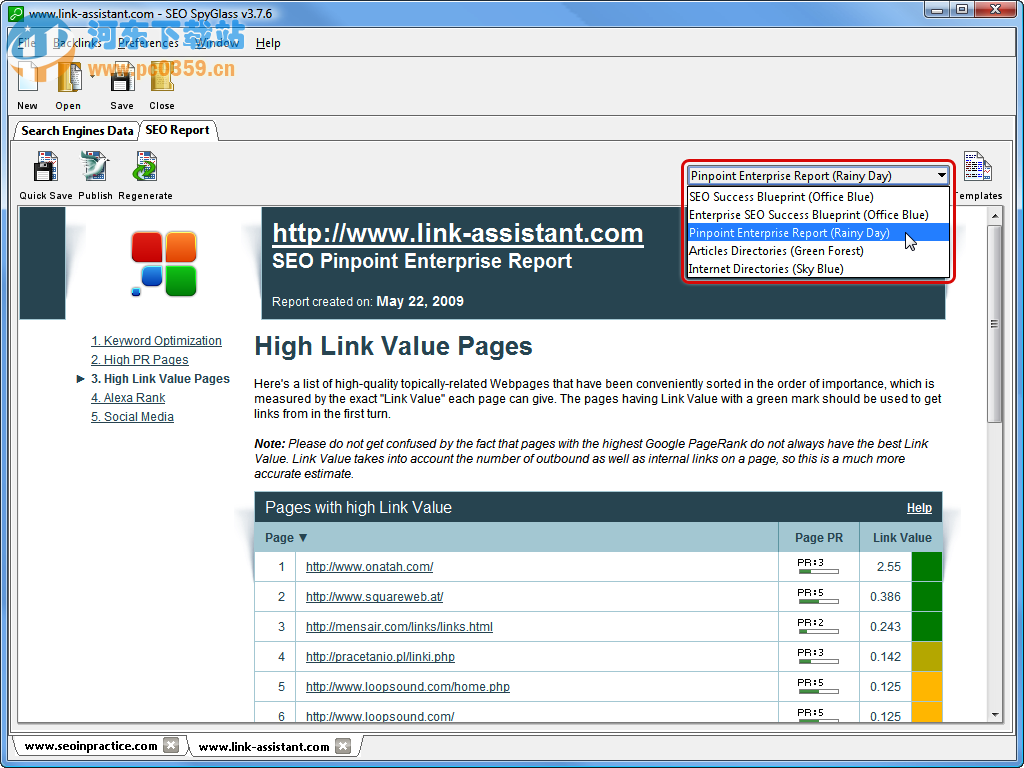Sort the table by Page column
Viewport: 1024px width, 768px height.
(286, 537)
